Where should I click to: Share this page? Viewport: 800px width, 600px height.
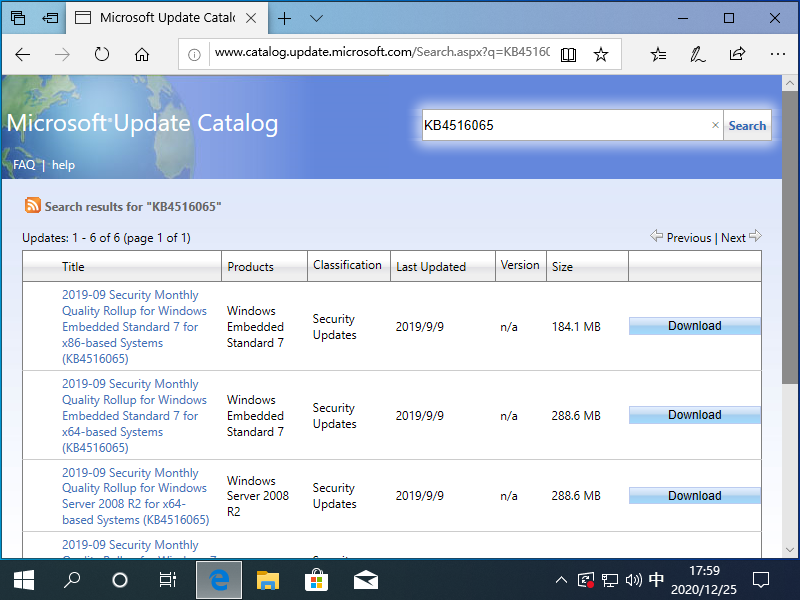[x=737, y=55]
